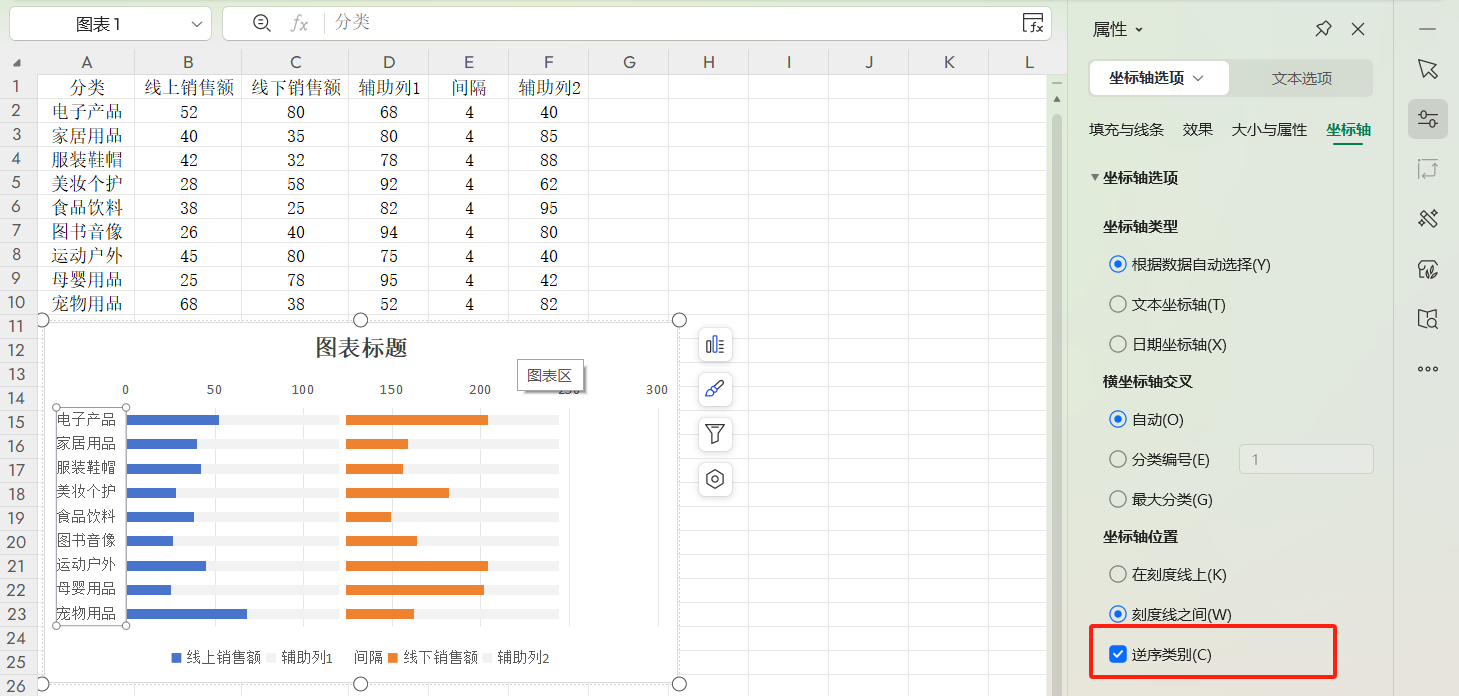
Task: Open the chart elements quick settings icon
Action: point(714,344)
